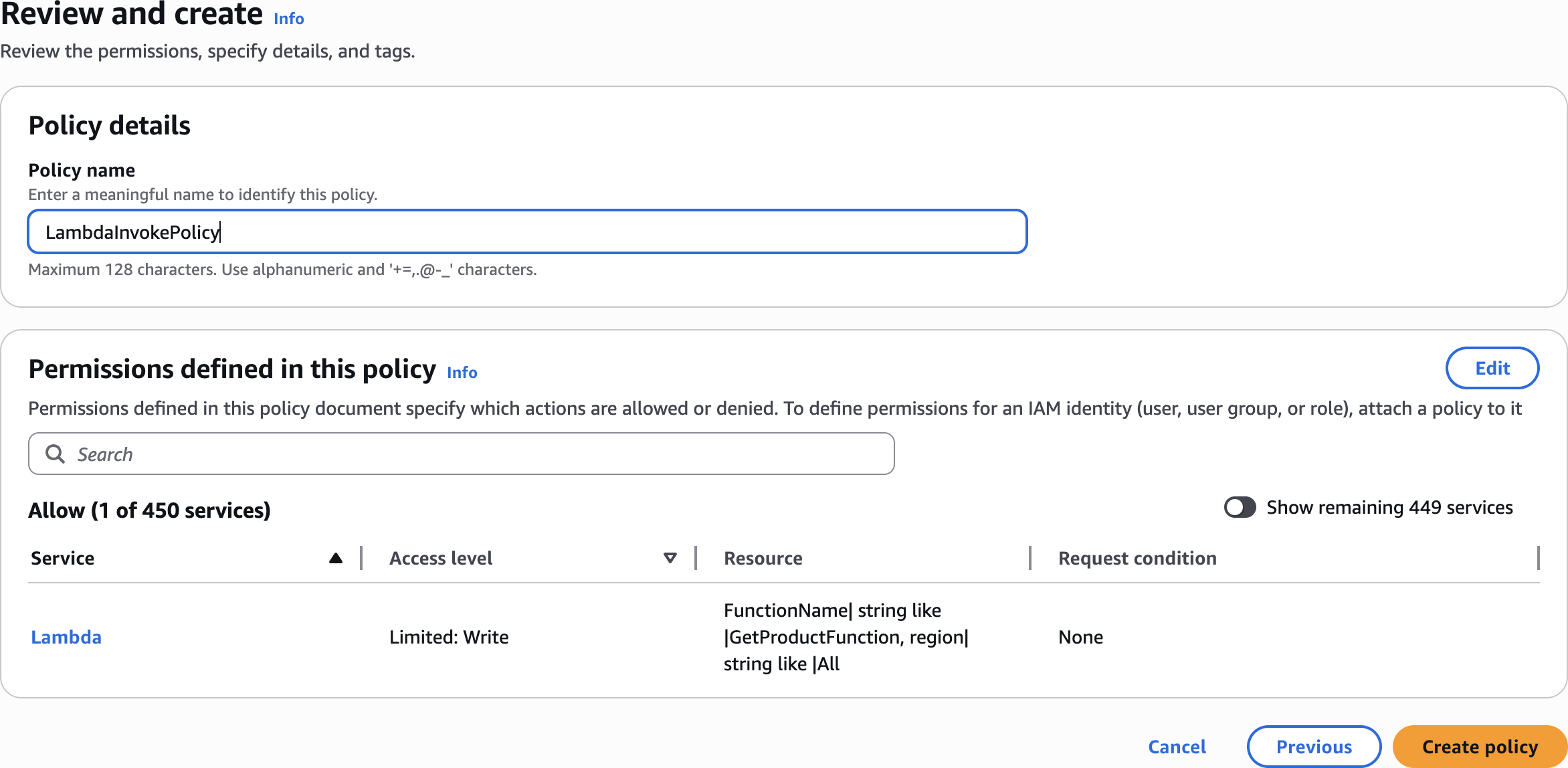
Task: Click the Limited: Write access level cell
Action: (449, 637)
